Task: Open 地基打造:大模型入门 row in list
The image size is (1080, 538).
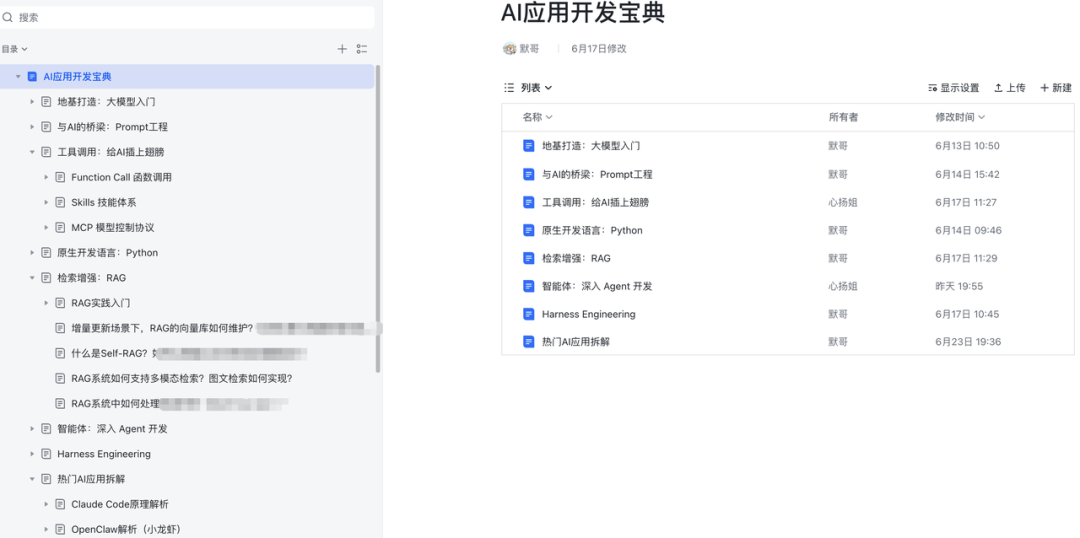Action: [788, 146]
